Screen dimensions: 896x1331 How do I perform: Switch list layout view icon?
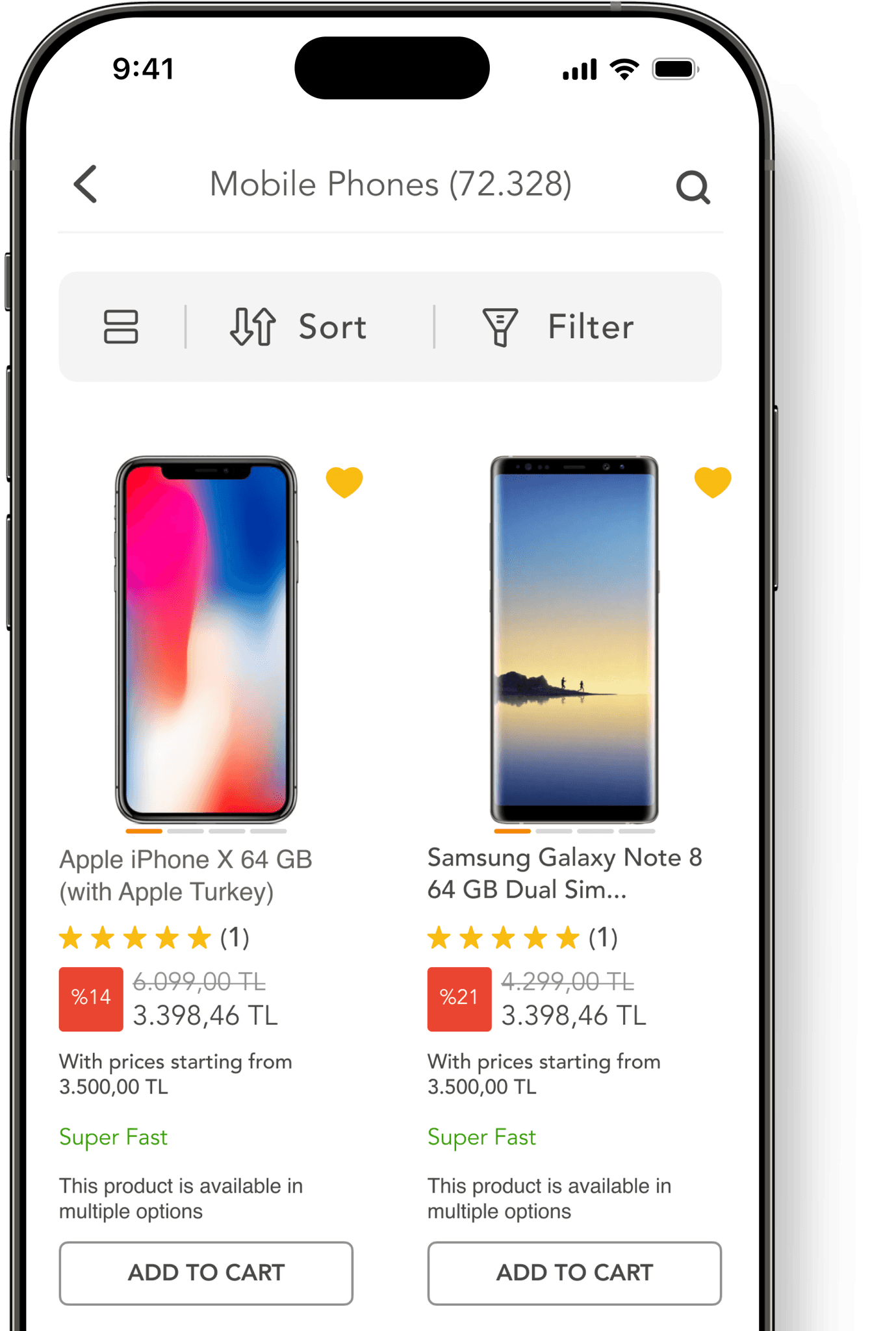(121, 326)
